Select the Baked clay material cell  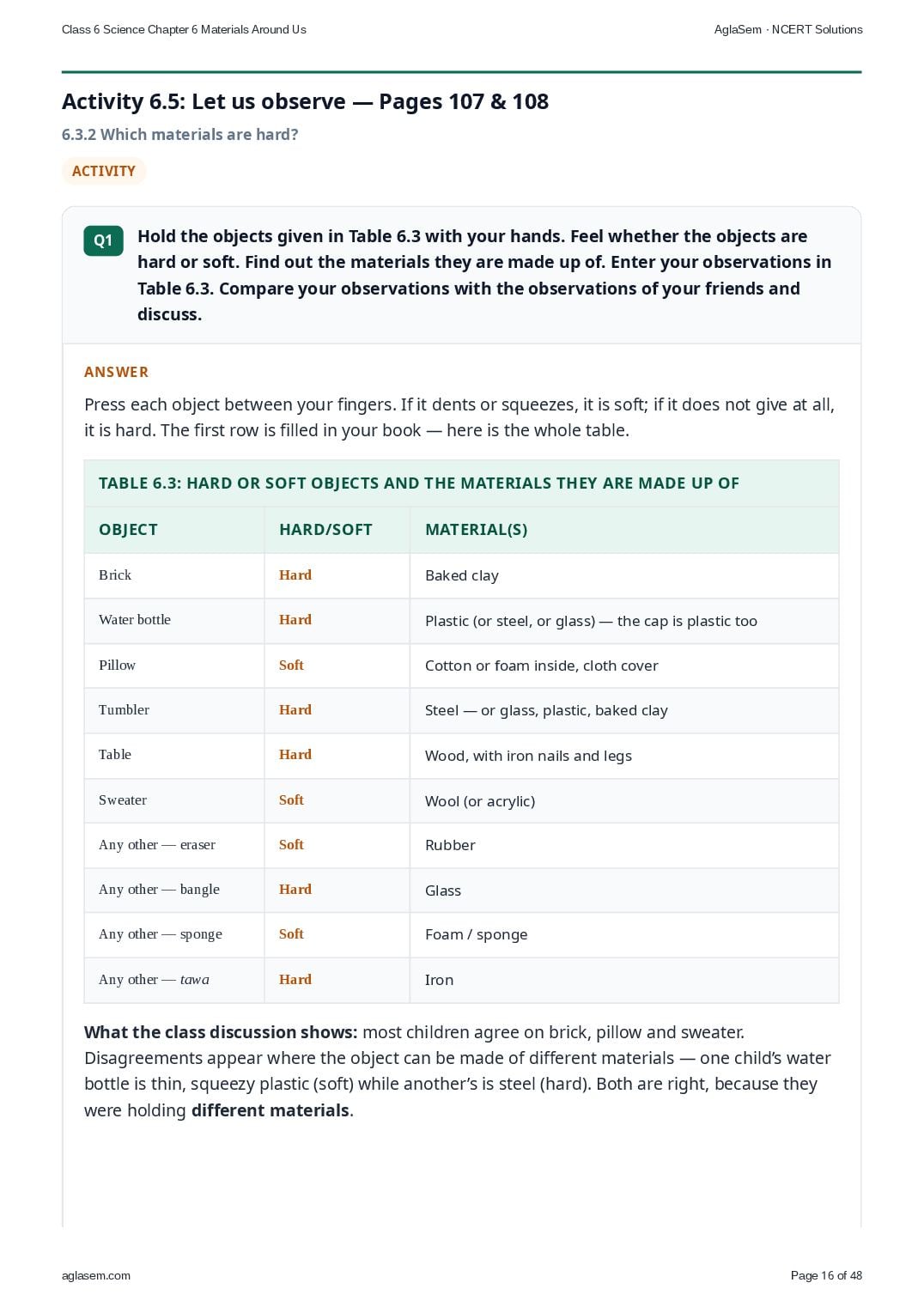click(x=624, y=575)
